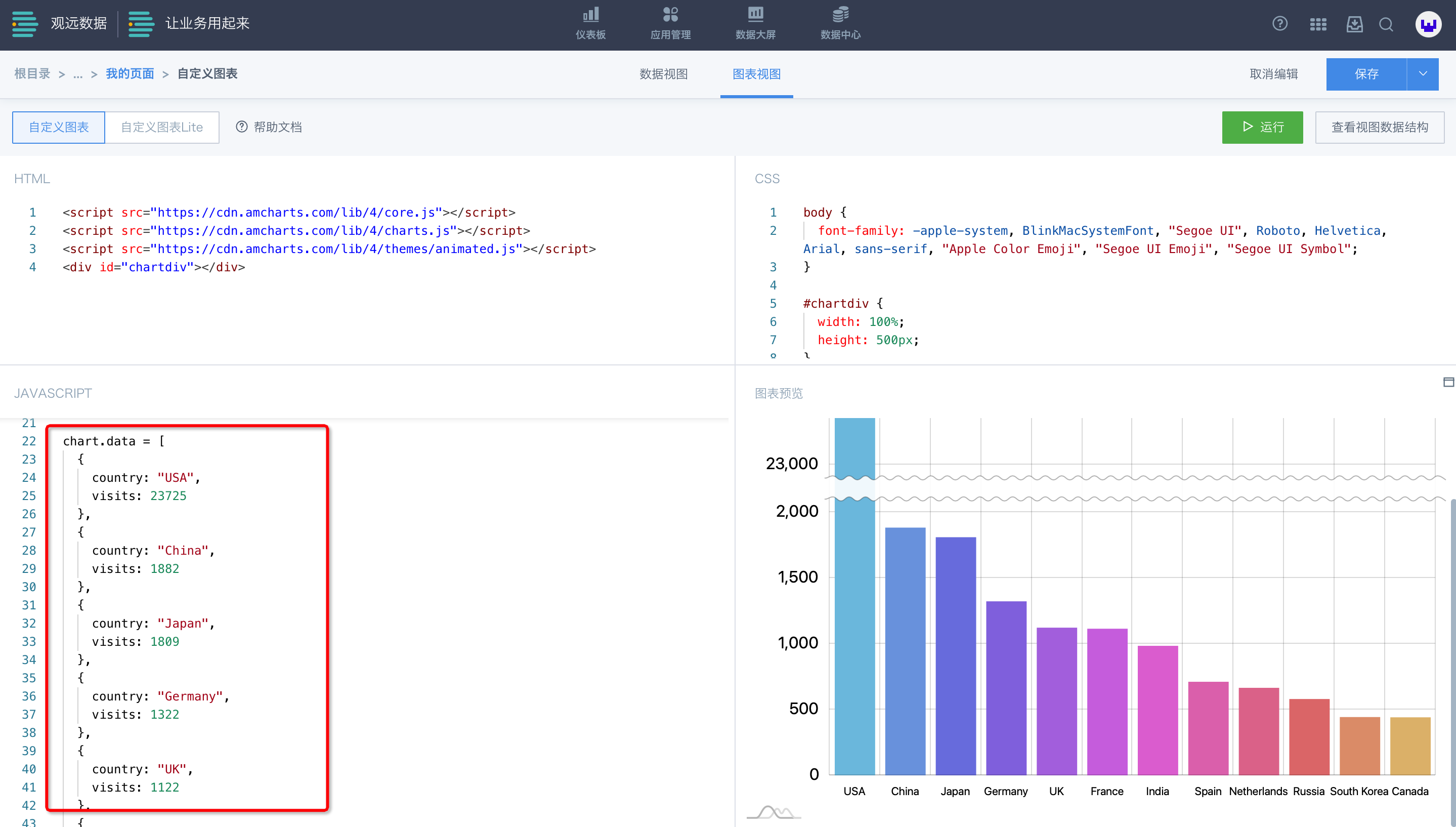Go to 根目录 in breadcrumb
This screenshot has width=1456, height=827.
(x=32, y=74)
